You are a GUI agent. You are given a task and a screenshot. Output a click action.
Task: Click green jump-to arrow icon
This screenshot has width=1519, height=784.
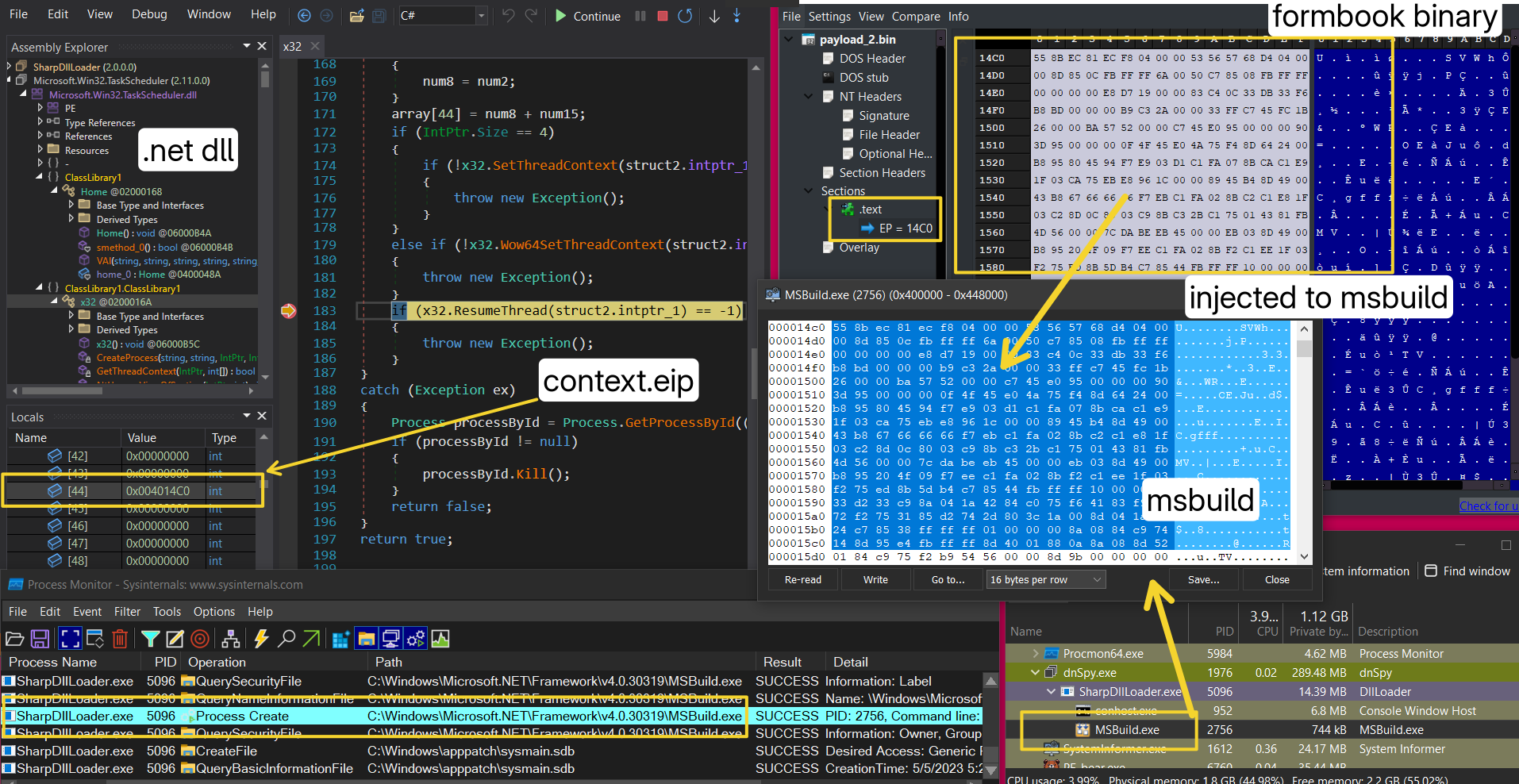312,639
